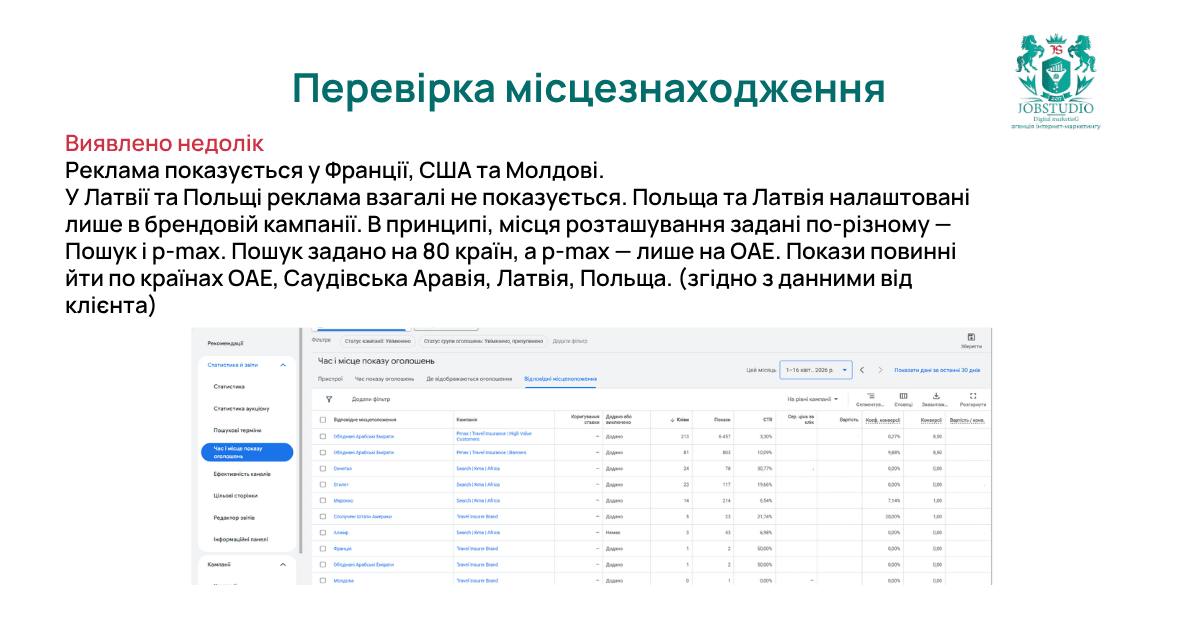Screen dimensions: 1200x628
Task: Click the 6 457 impressions value
Action: 724,436
